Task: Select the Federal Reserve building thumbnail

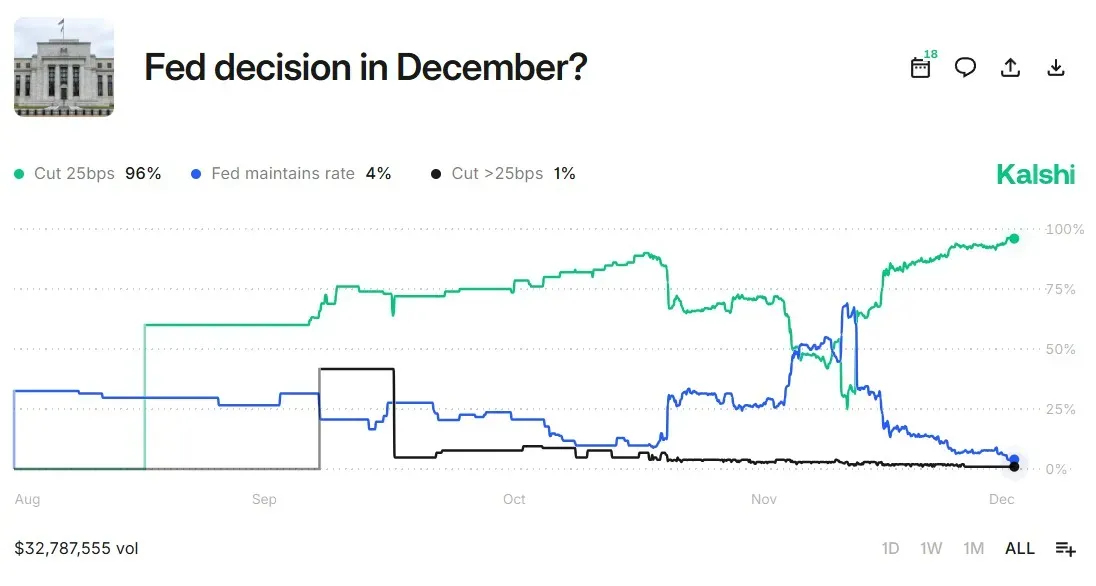Action: [64, 68]
